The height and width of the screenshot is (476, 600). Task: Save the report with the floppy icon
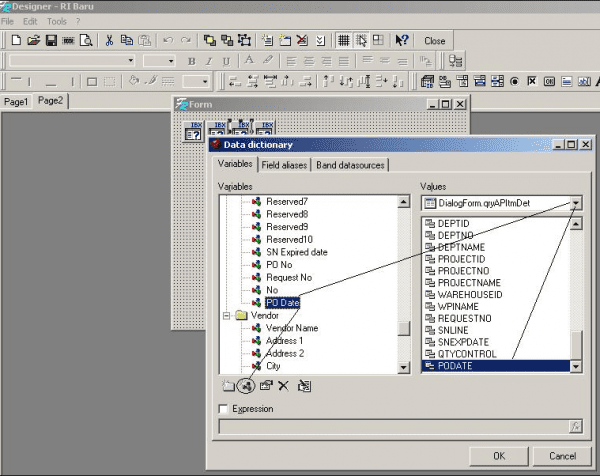tap(51, 40)
